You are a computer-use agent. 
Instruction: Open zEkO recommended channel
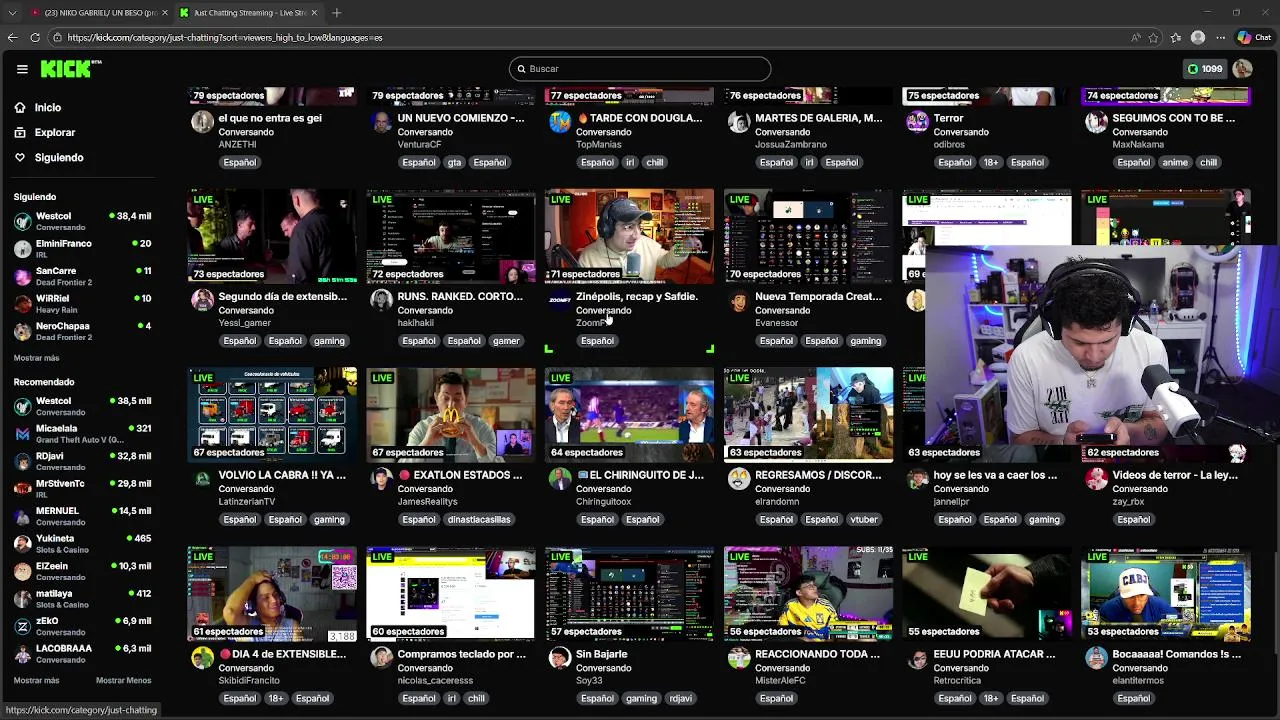pos(82,626)
